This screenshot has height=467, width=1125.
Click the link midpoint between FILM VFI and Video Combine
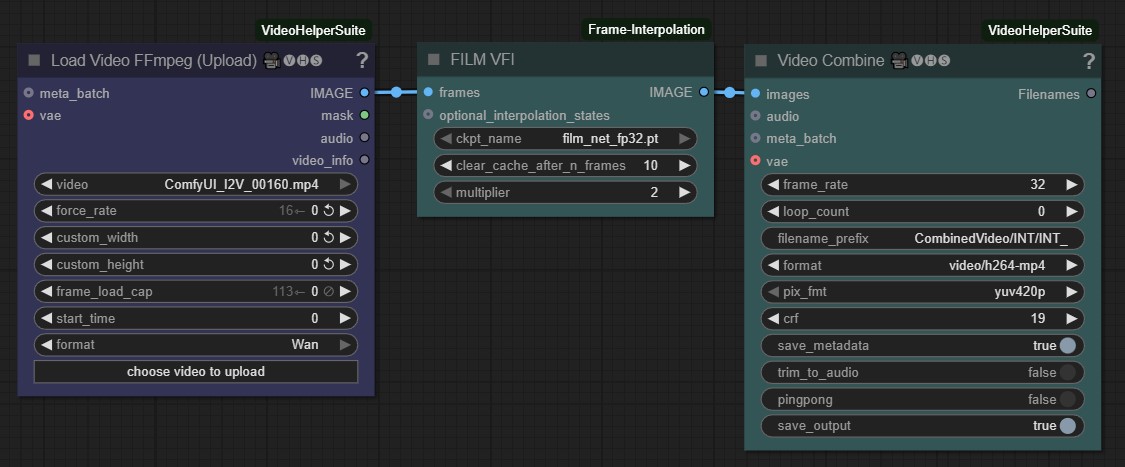tap(730, 93)
